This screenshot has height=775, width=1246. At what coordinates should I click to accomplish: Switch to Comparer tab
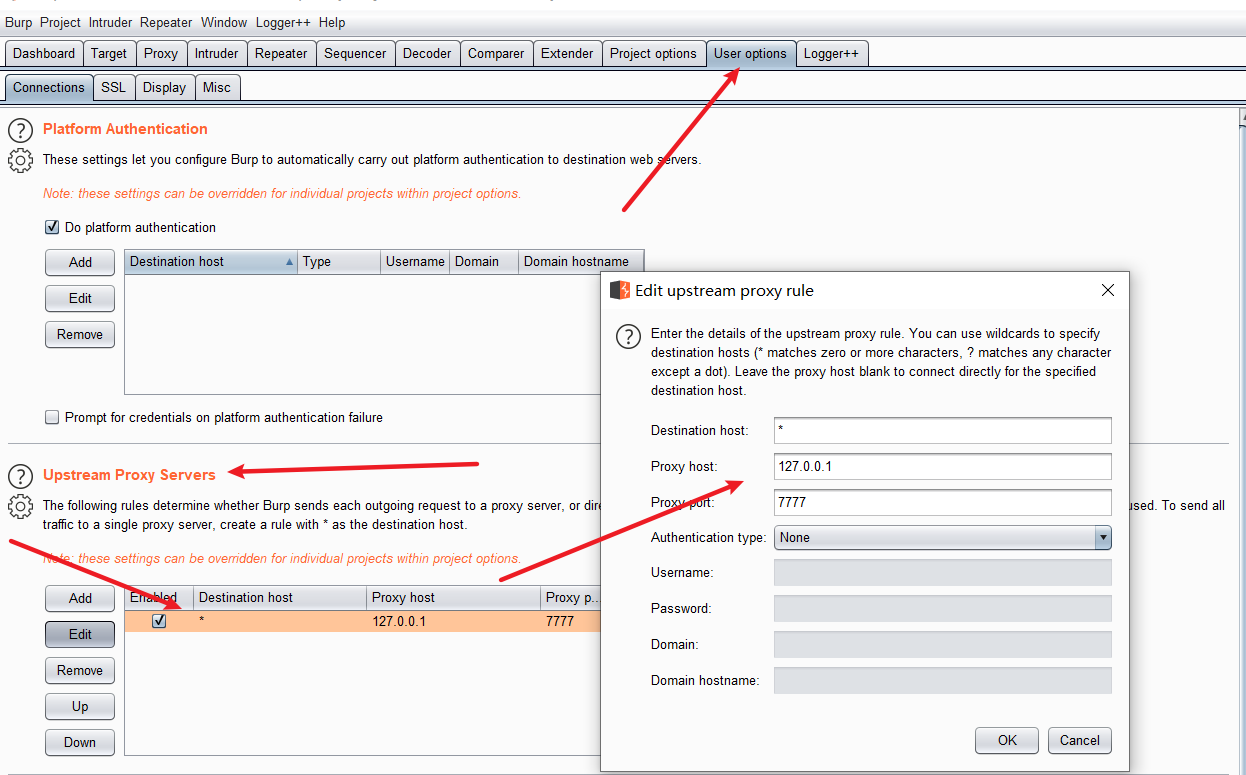tap(496, 54)
